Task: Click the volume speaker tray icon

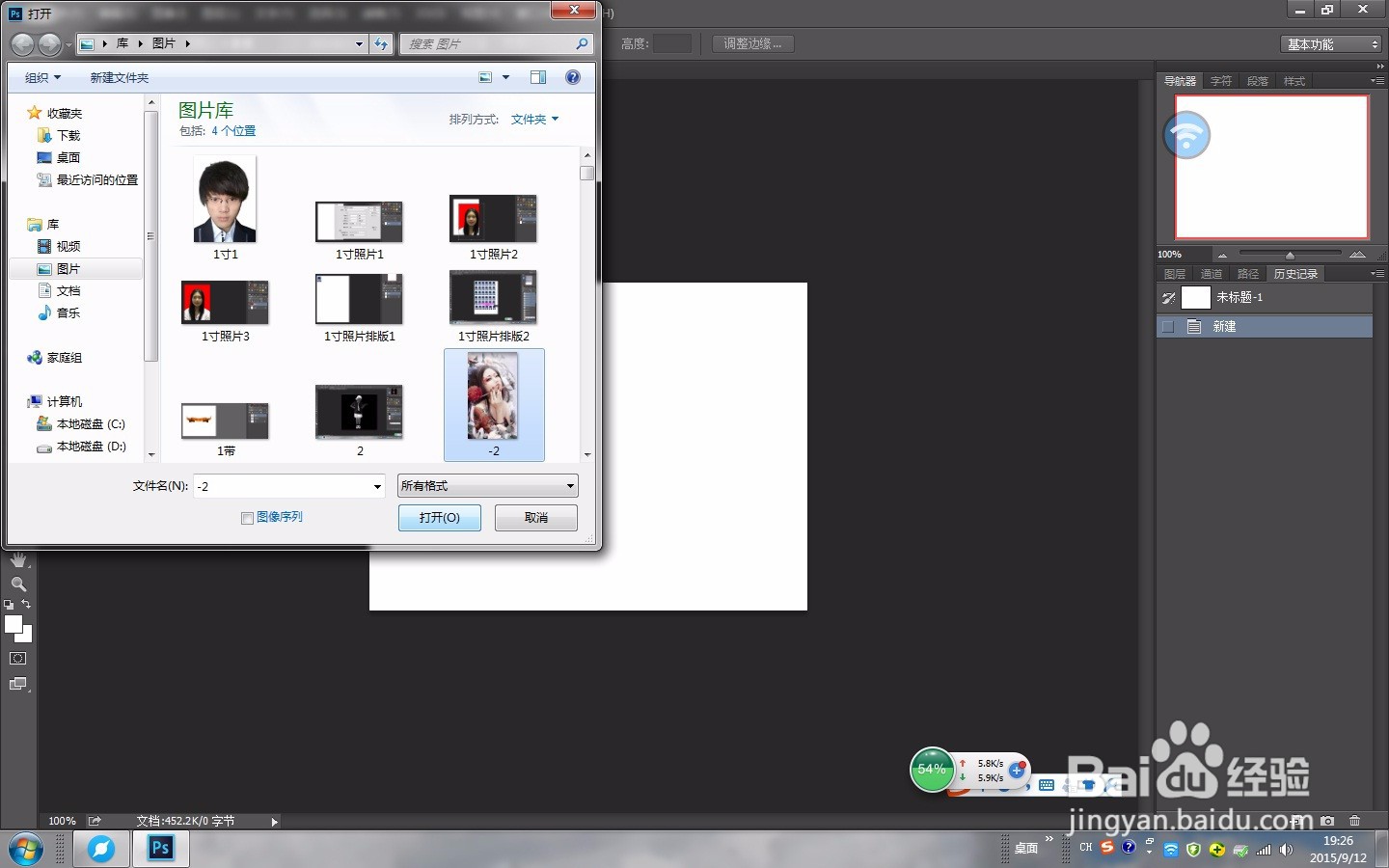Action: tap(1286, 850)
